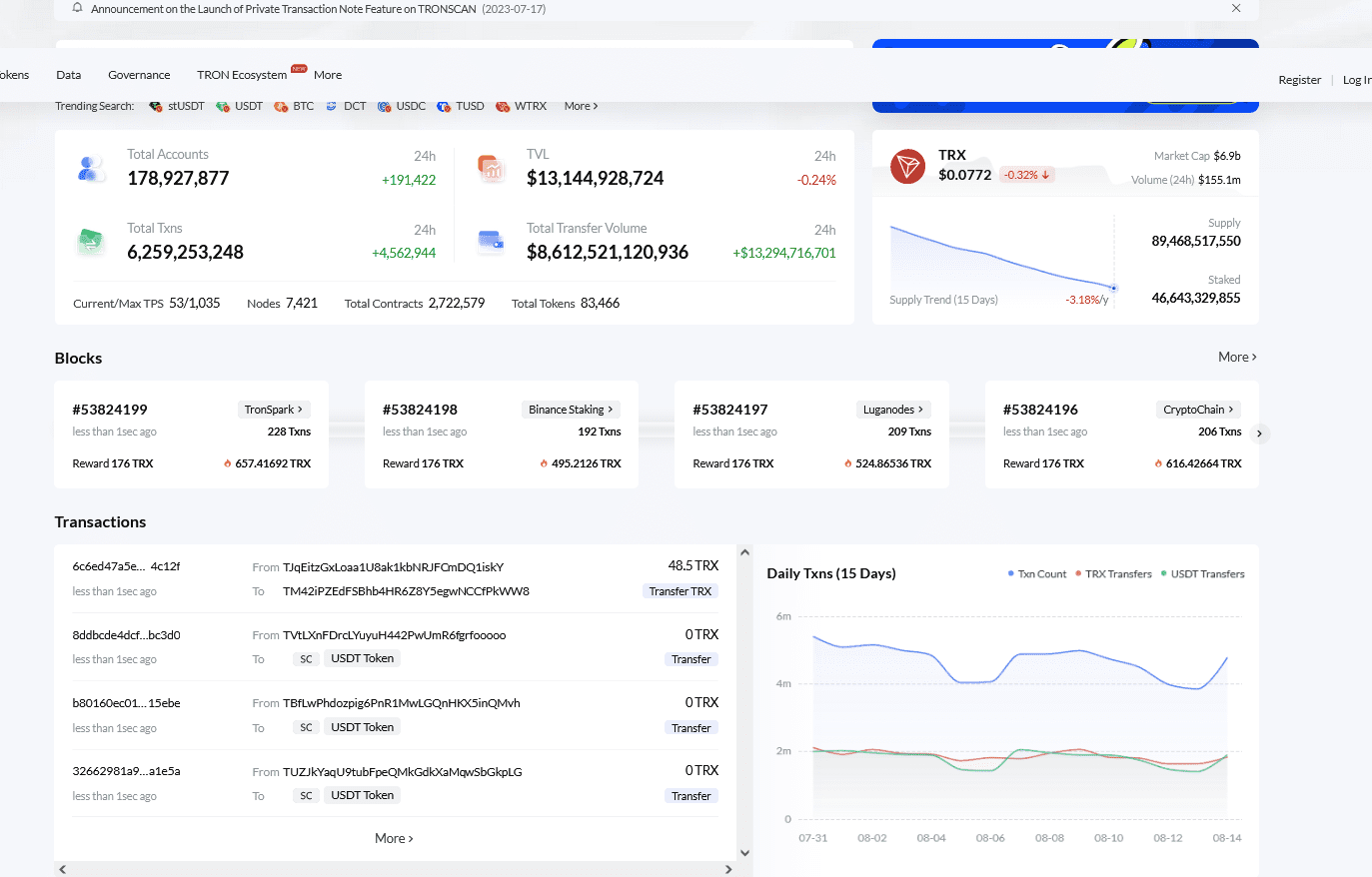Screen dimensions: 1372x877
Task: Click the USDT token icon in trending search
Action: [x=223, y=106]
